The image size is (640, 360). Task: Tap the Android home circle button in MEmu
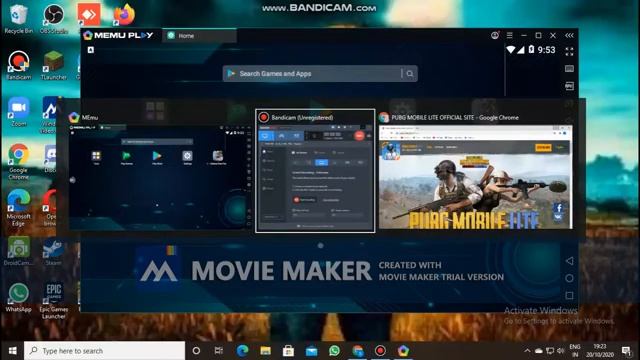(569, 278)
